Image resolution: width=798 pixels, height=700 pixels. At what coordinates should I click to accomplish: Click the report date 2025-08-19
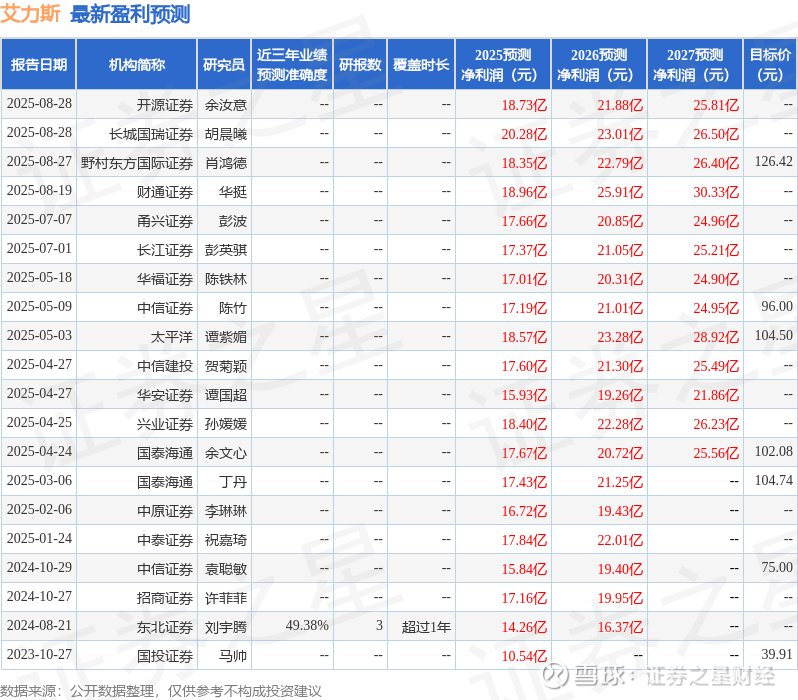(39, 190)
